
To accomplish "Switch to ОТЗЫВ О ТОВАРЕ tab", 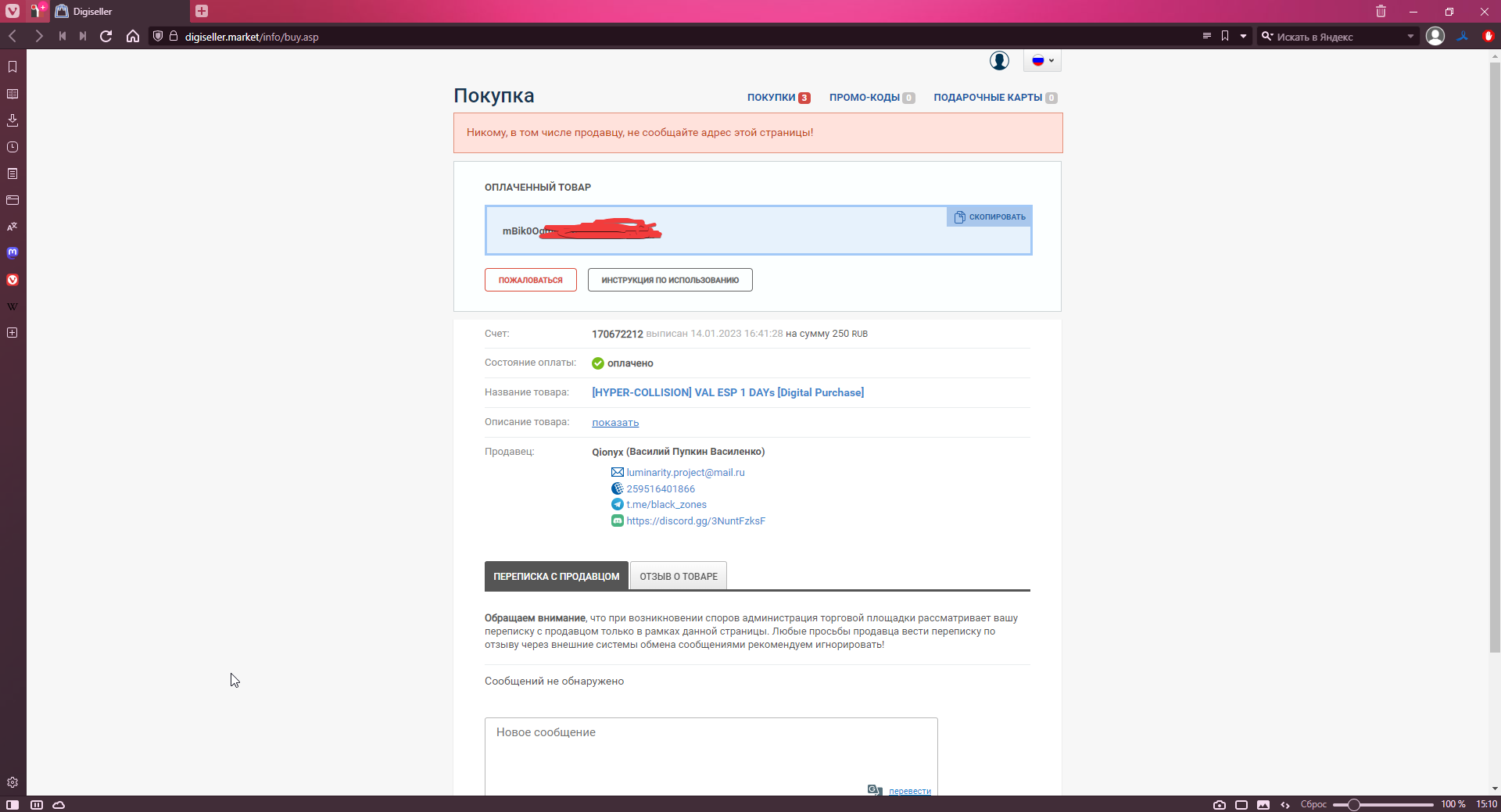I will [x=679, y=576].
